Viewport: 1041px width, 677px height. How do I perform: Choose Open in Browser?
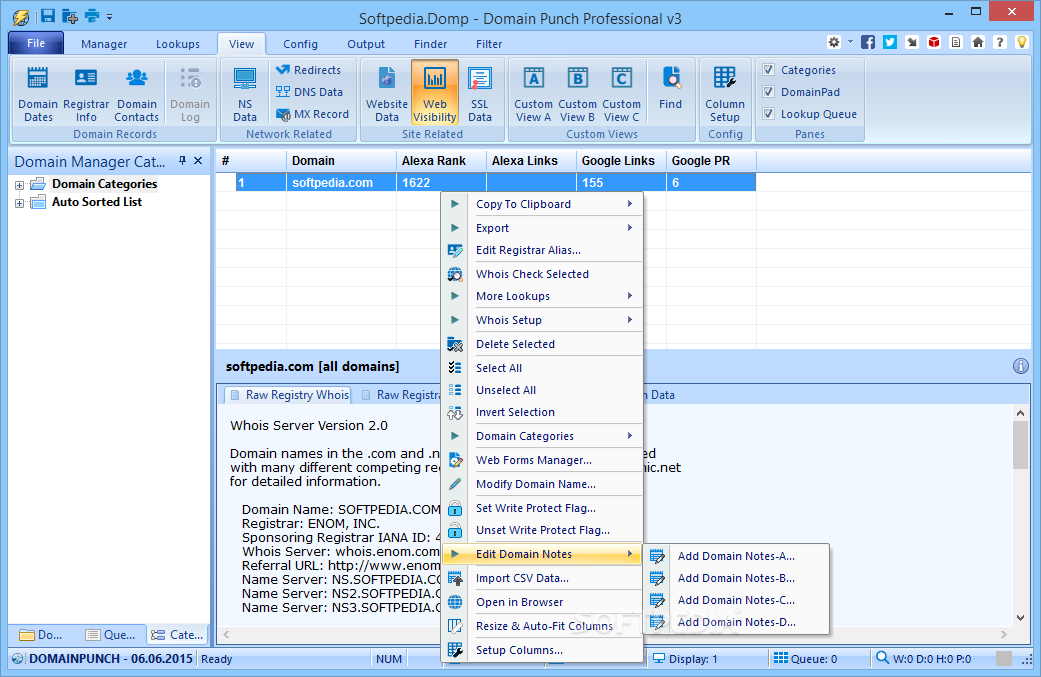tap(542, 602)
